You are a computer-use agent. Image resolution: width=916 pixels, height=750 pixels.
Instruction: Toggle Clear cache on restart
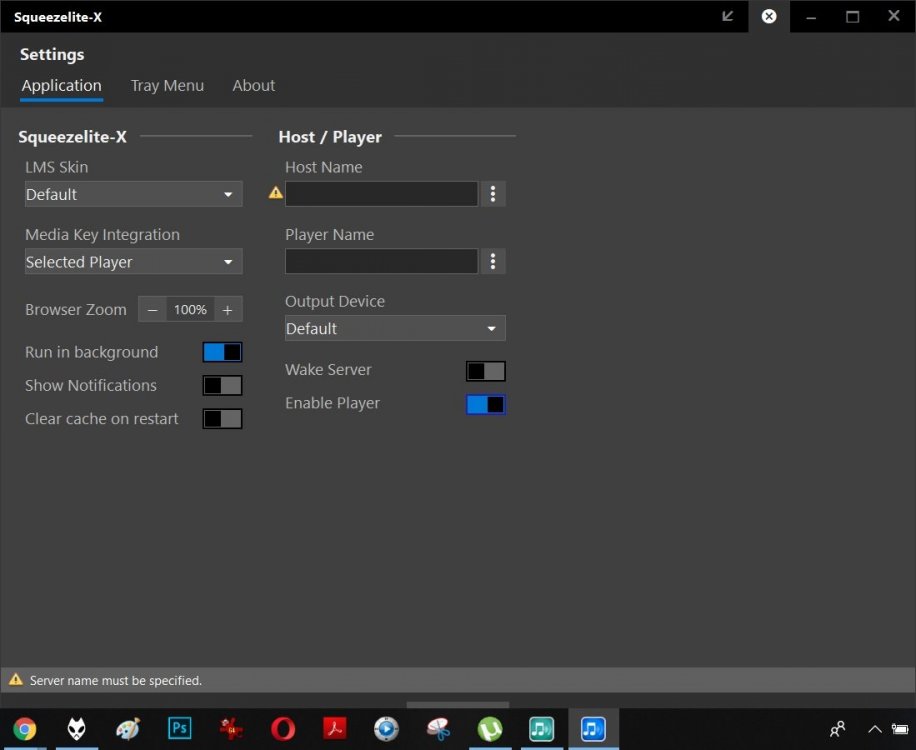222,419
